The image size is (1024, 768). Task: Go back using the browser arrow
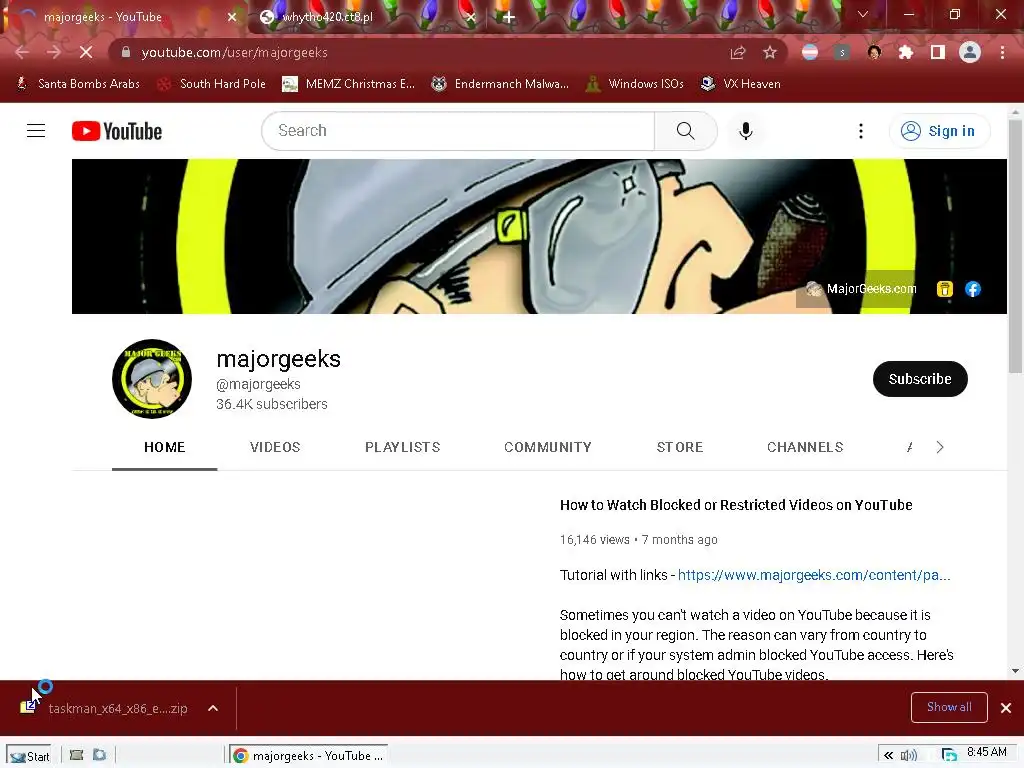coord(22,52)
